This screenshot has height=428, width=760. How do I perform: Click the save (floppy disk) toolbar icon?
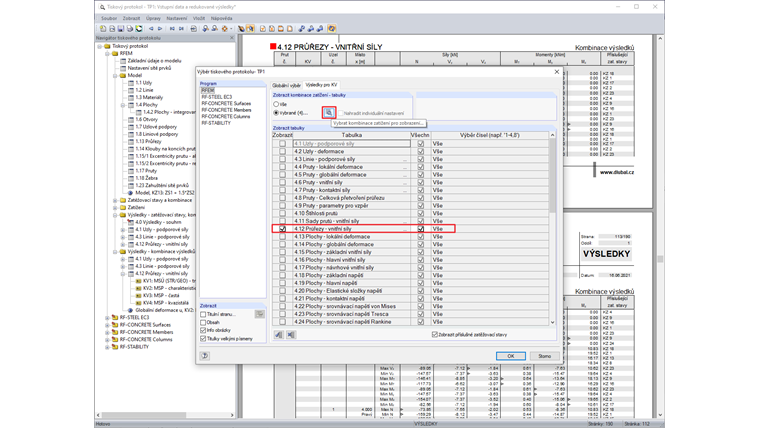coord(121,29)
